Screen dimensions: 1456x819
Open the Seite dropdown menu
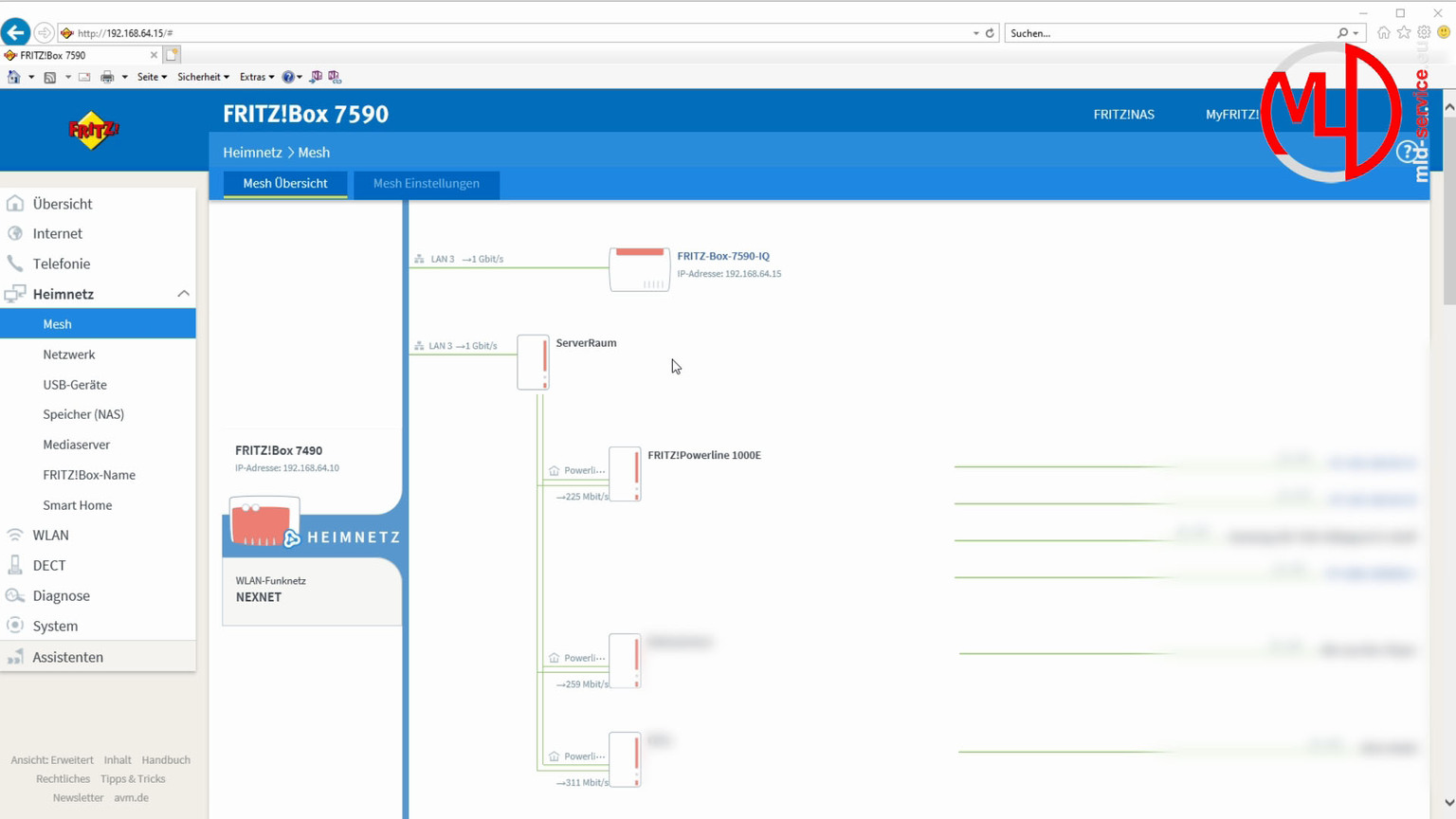click(x=152, y=77)
